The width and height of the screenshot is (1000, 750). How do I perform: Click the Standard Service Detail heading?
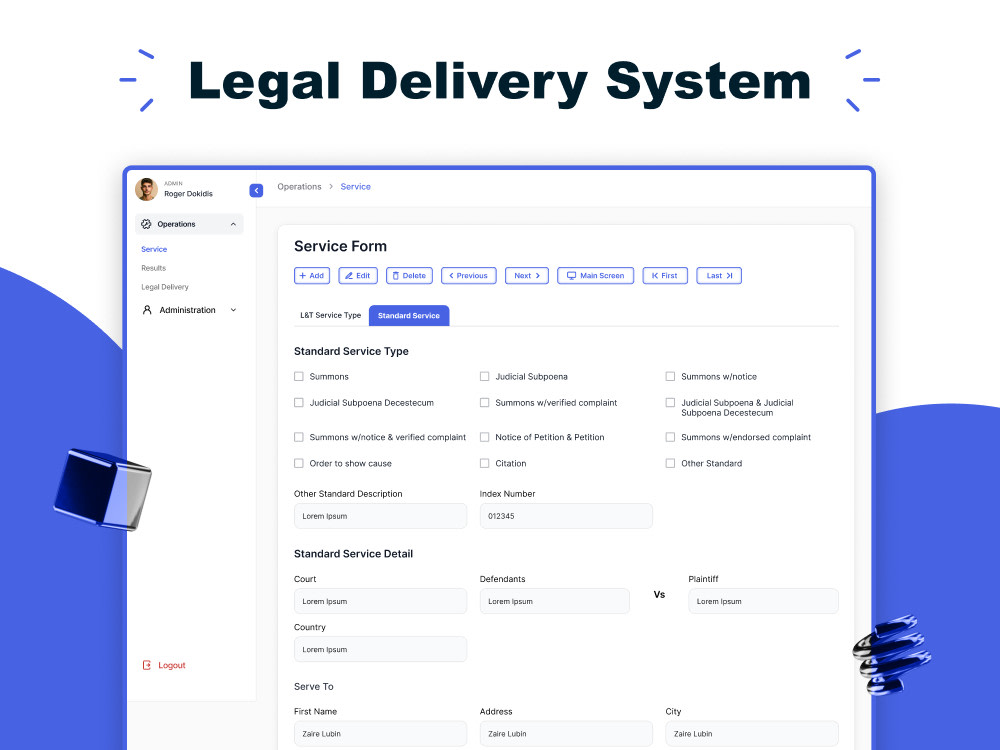[353, 554]
